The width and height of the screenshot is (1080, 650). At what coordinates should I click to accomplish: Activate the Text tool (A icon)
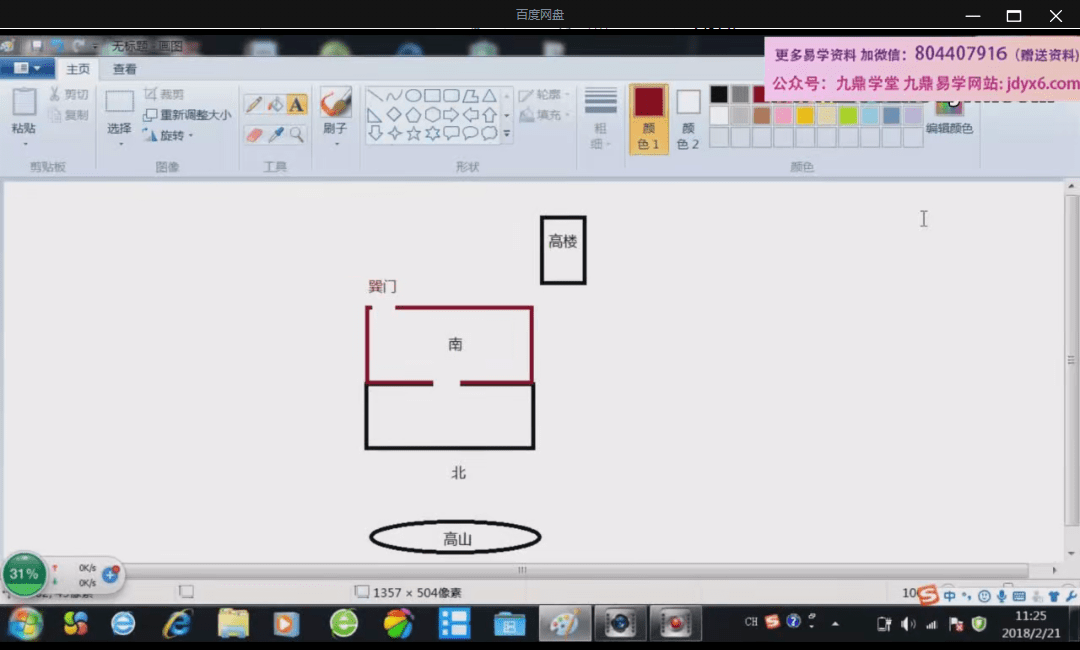(297, 104)
